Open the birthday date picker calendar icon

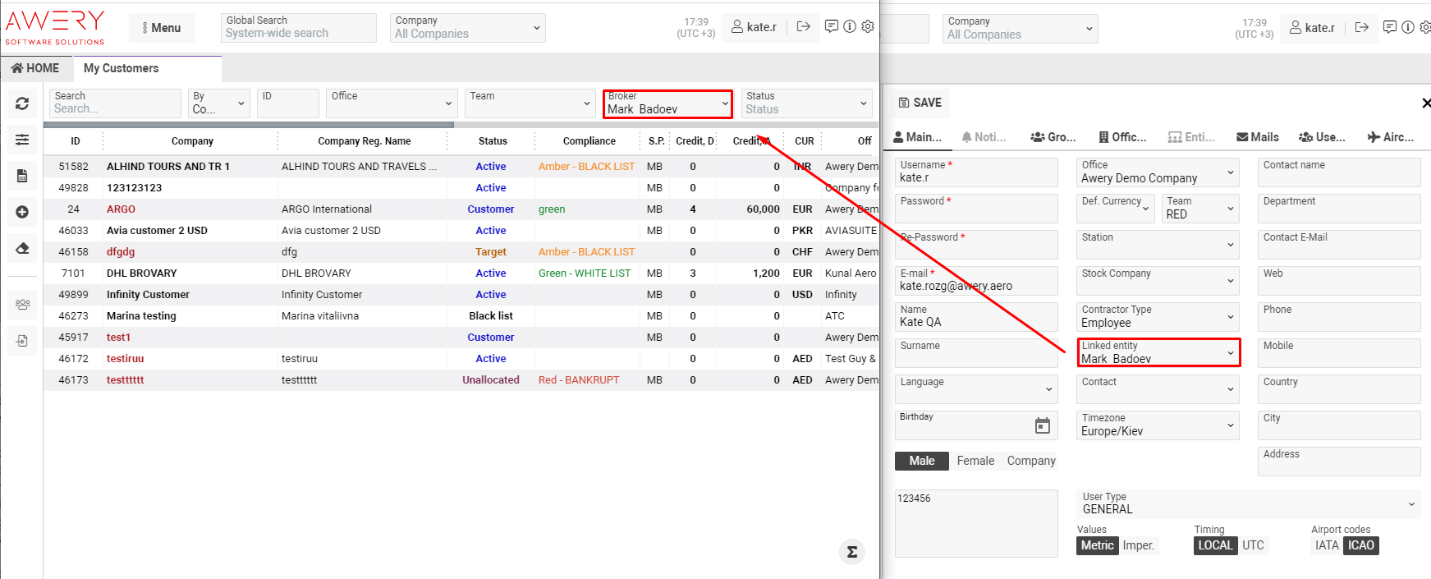click(1043, 425)
